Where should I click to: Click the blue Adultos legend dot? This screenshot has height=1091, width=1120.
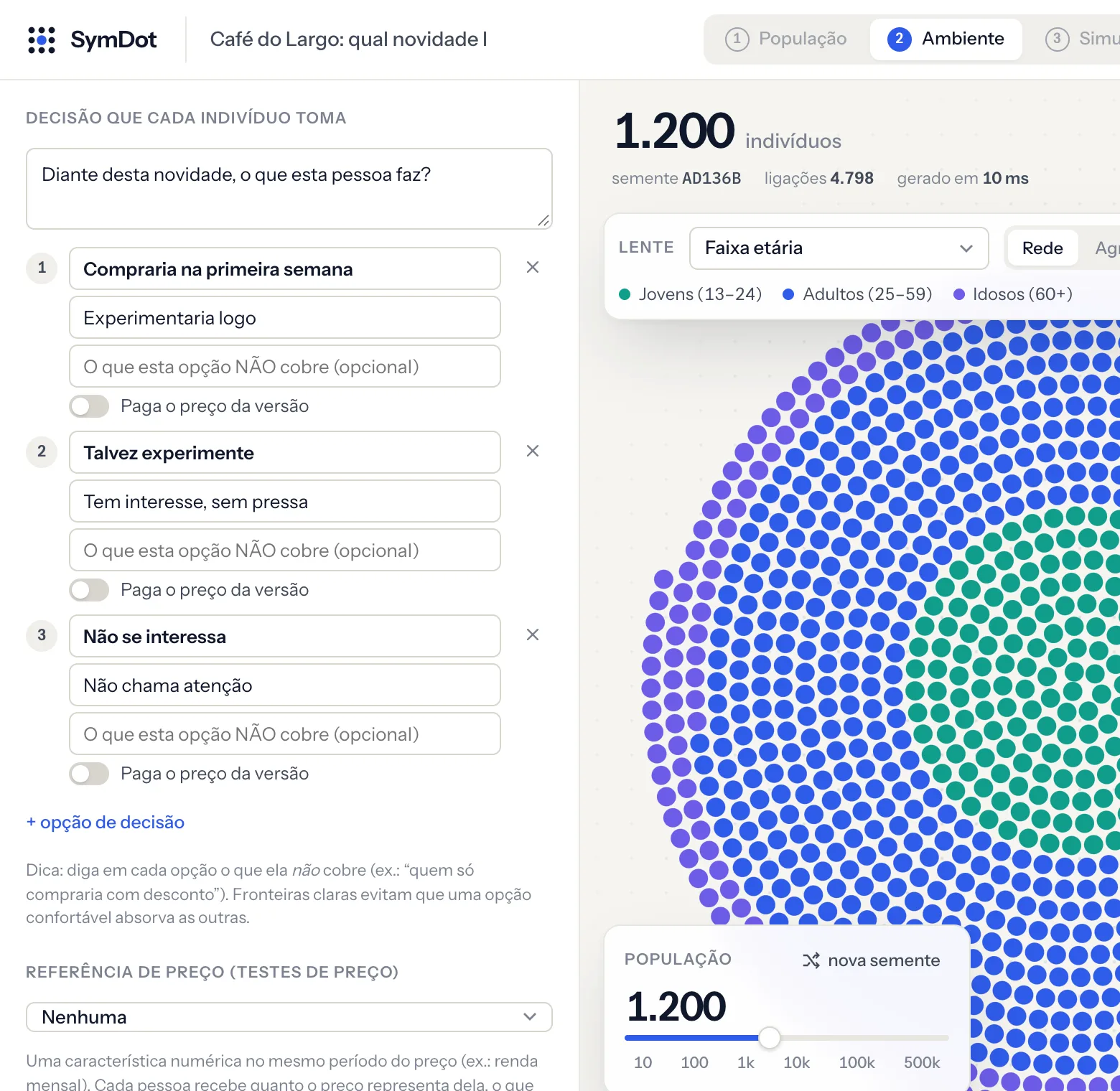tap(788, 294)
